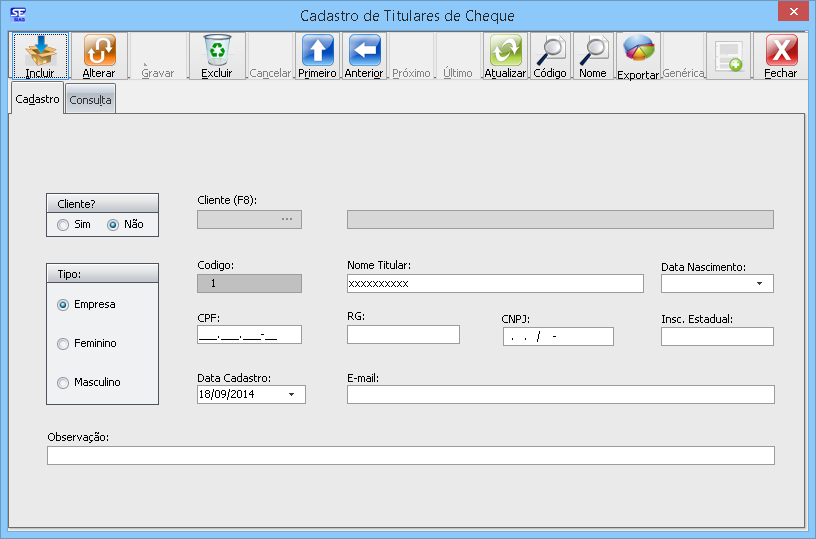The height and width of the screenshot is (539, 816).
Task: Switch to the Consulta tab
Action: pyautogui.click(x=90, y=100)
